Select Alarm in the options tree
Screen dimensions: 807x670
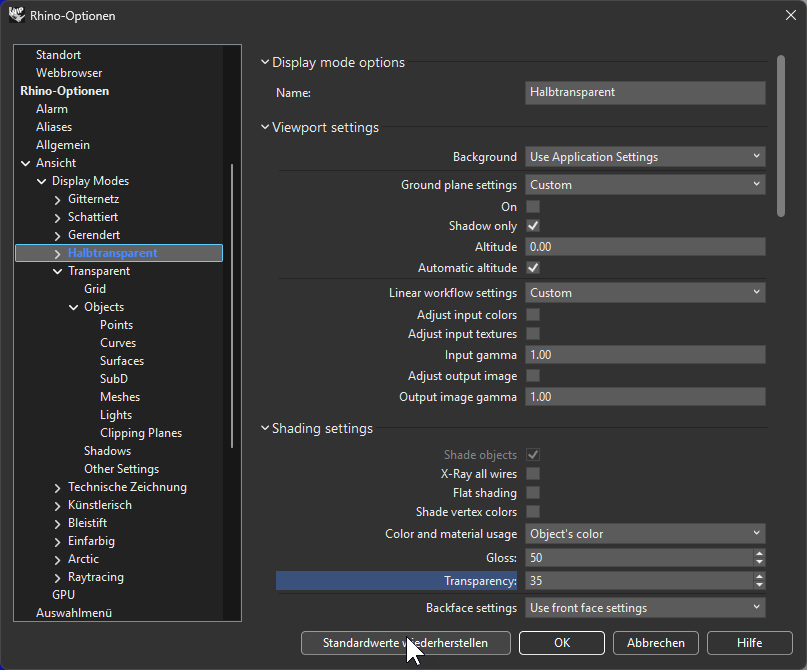click(x=51, y=109)
